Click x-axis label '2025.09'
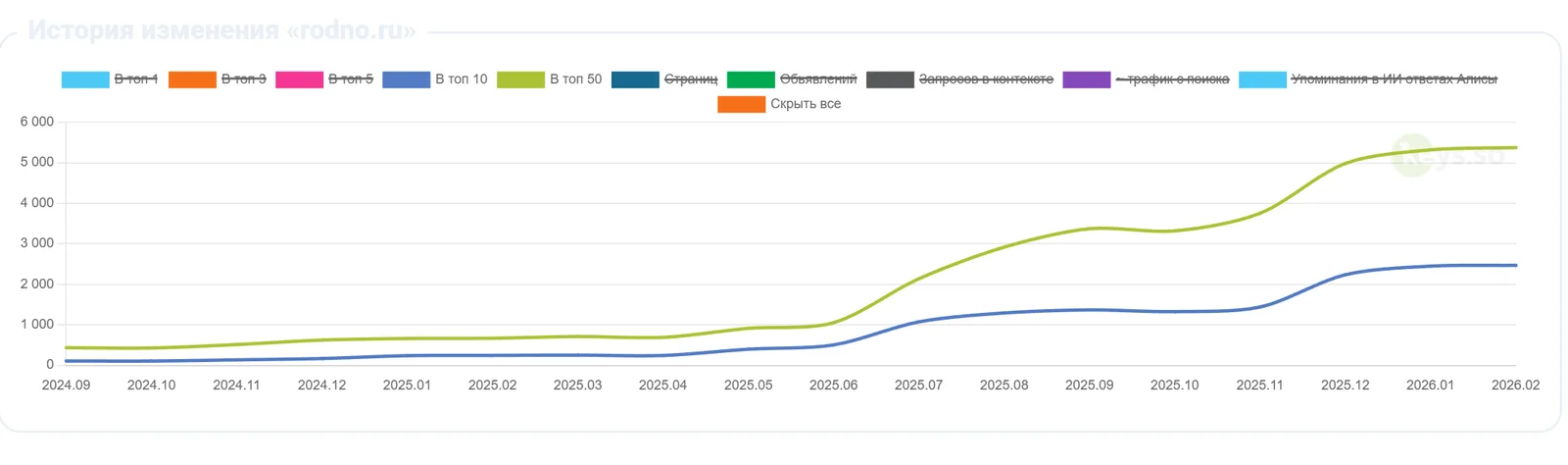 [1089, 386]
